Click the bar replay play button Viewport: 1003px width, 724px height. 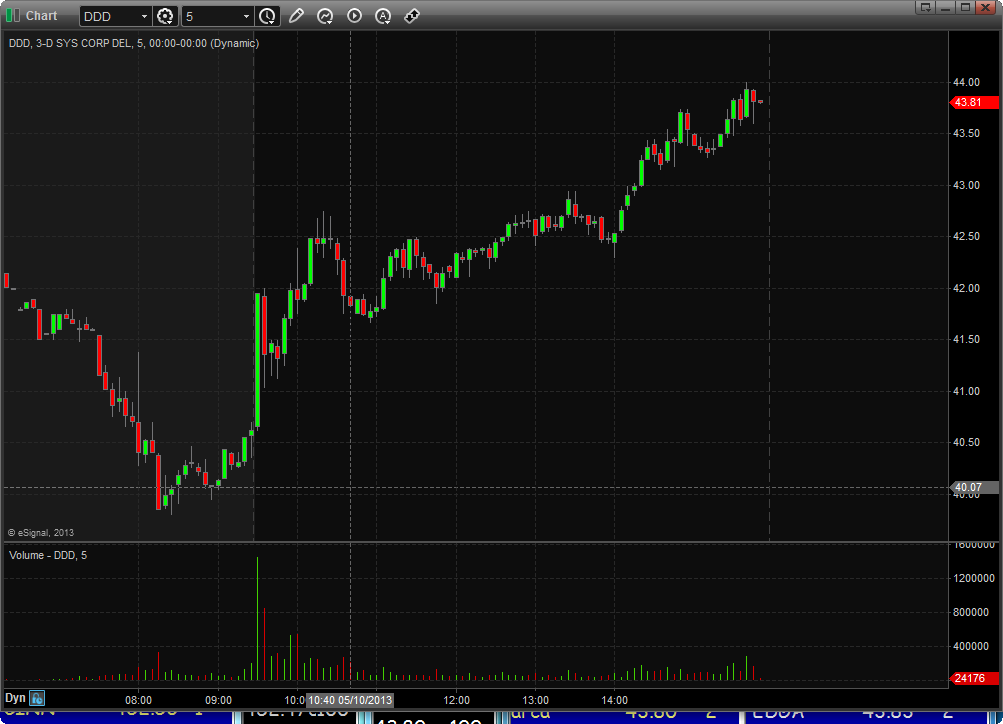click(354, 16)
